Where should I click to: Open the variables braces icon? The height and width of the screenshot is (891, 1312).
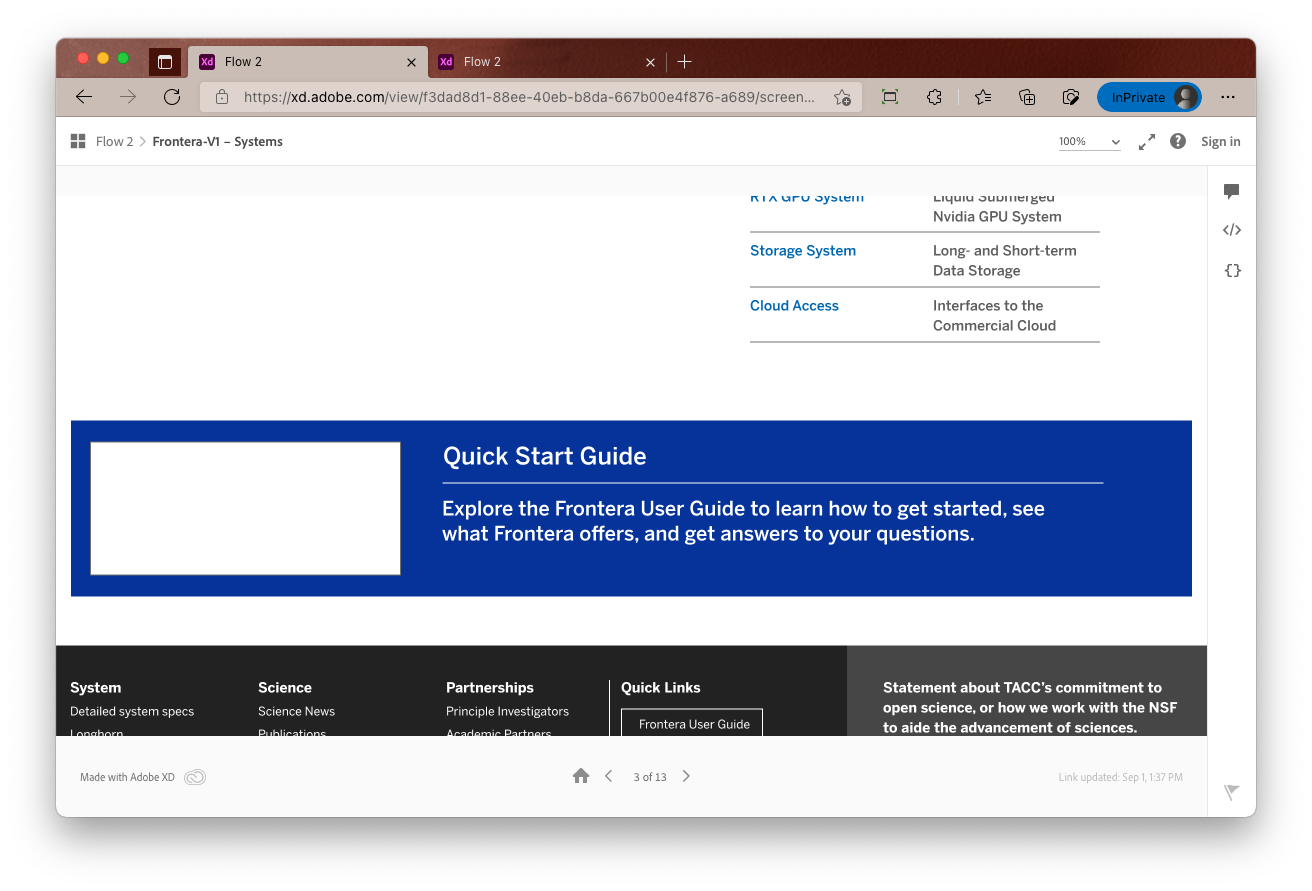click(x=1232, y=270)
